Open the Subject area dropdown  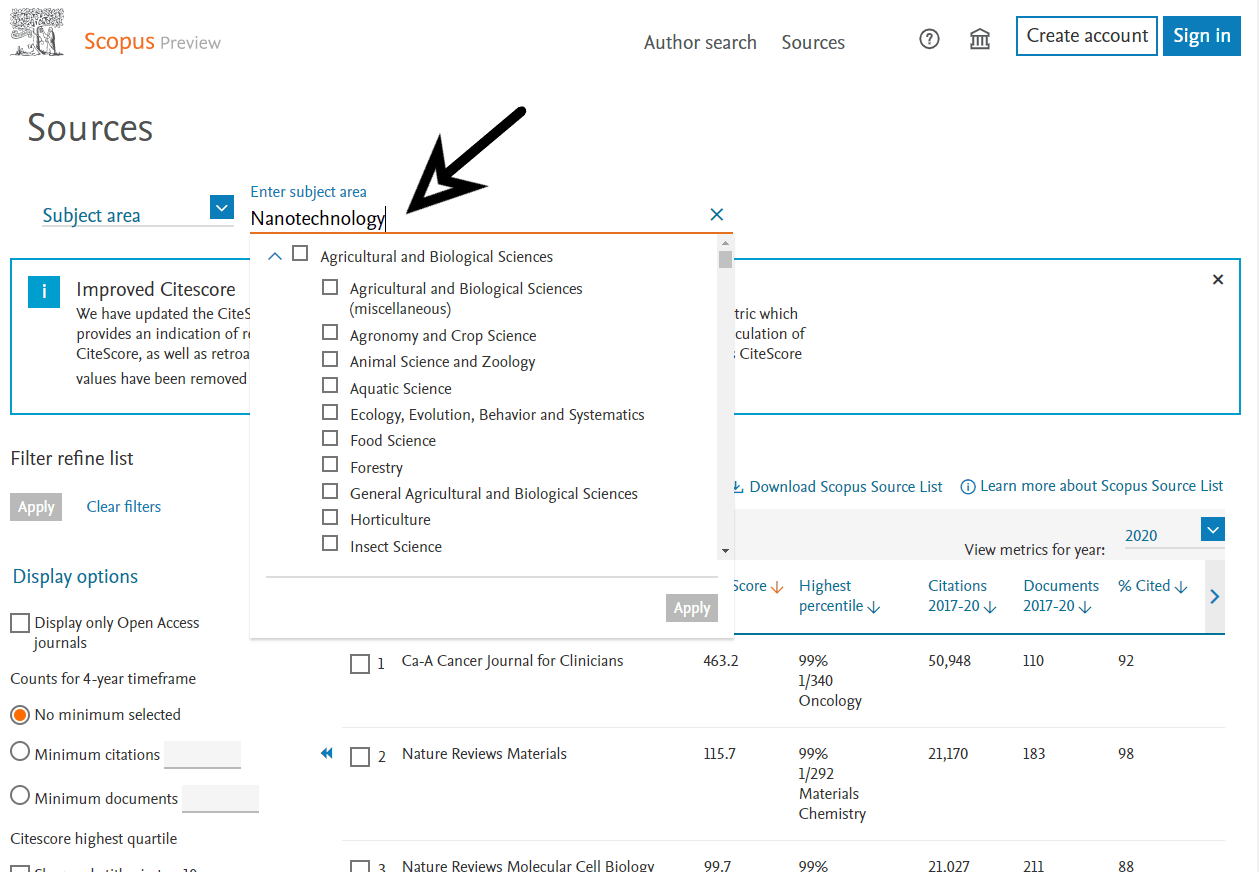[x=222, y=208]
